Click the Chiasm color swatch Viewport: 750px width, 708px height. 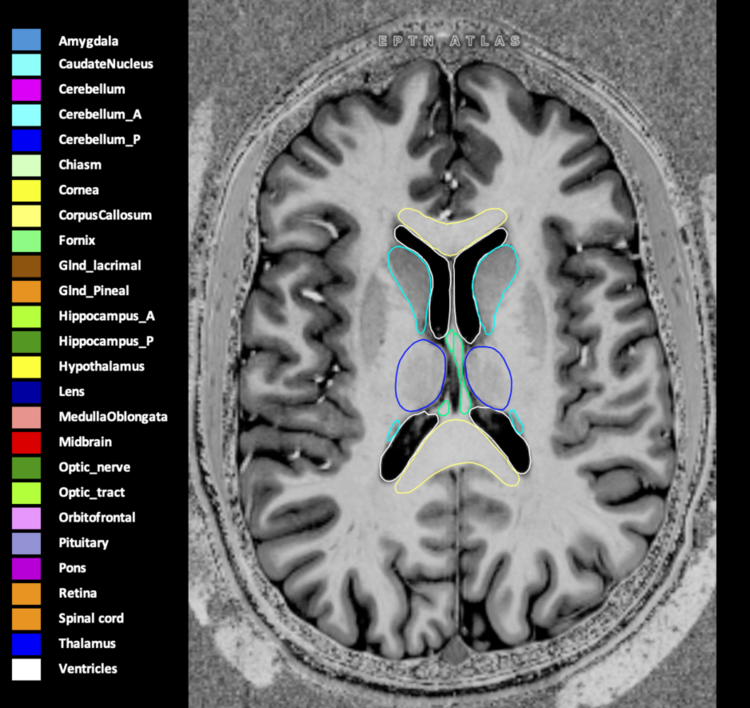(26, 166)
